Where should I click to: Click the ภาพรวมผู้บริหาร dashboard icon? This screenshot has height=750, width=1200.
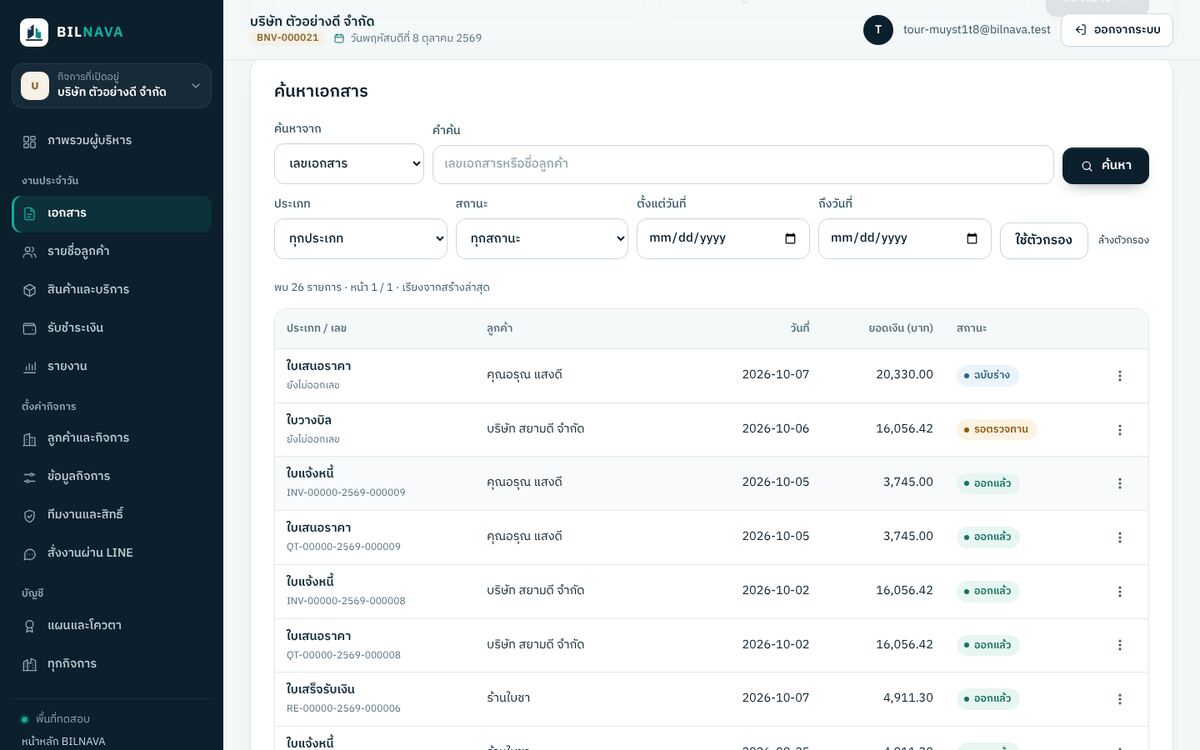30,141
